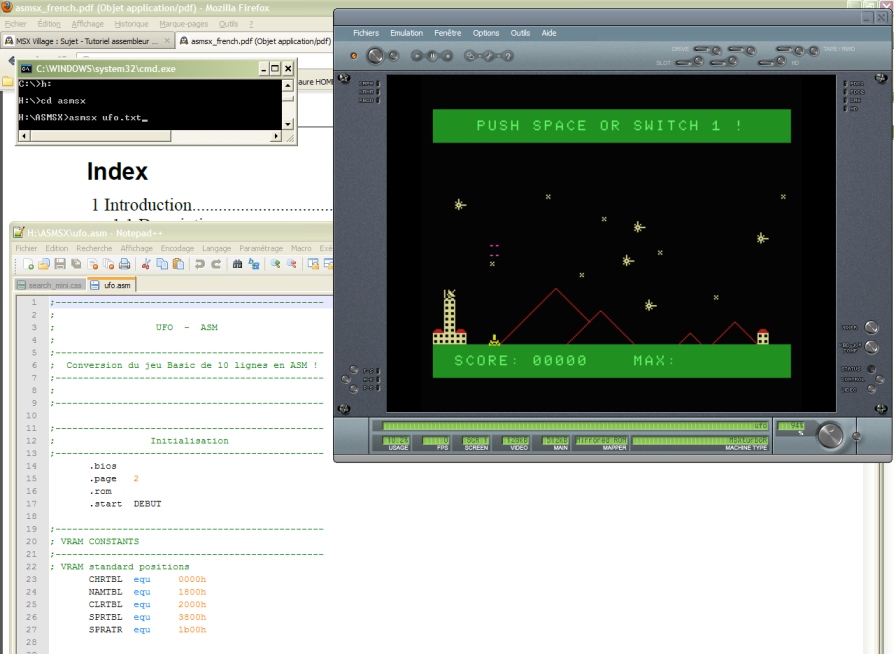Click Close document icon in Notepad++ toolbar

92,263
